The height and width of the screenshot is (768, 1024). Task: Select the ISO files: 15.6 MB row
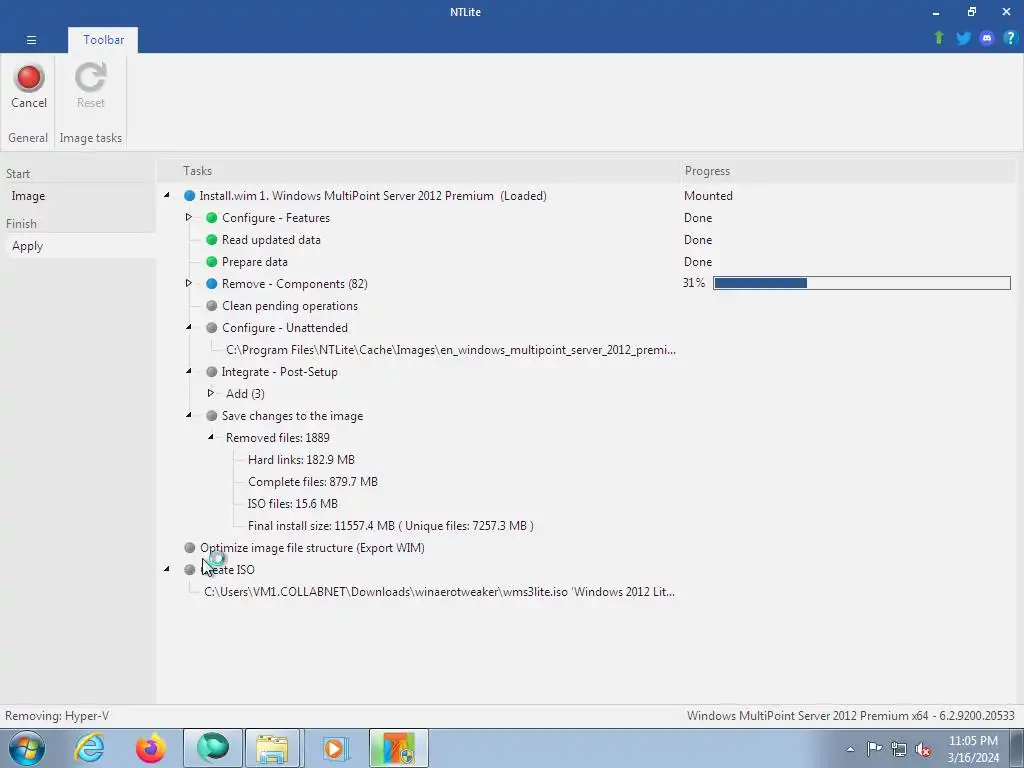tap(293, 504)
